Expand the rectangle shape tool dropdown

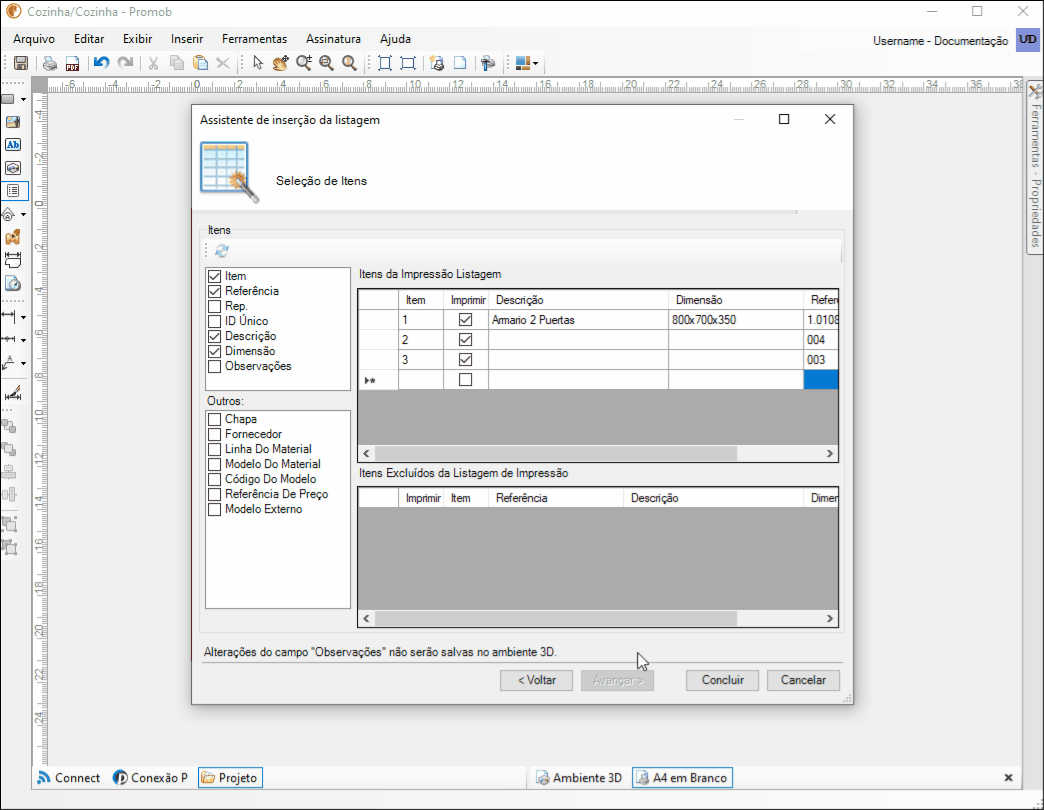click(23, 100)
